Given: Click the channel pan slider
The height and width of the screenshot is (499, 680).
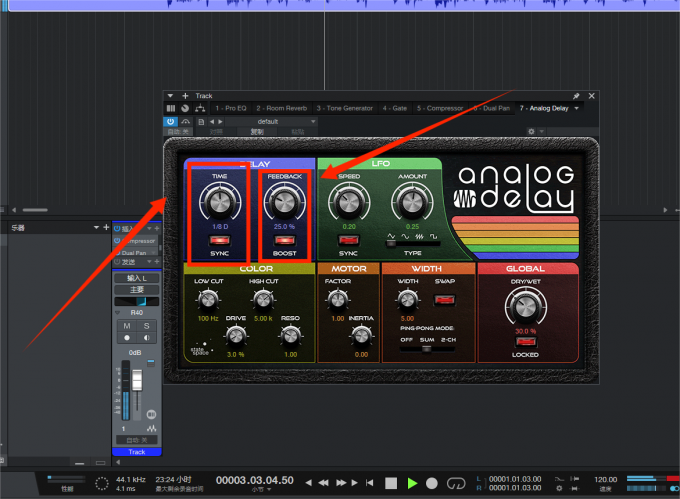Looking at the screenshot, I should (137, 301).
